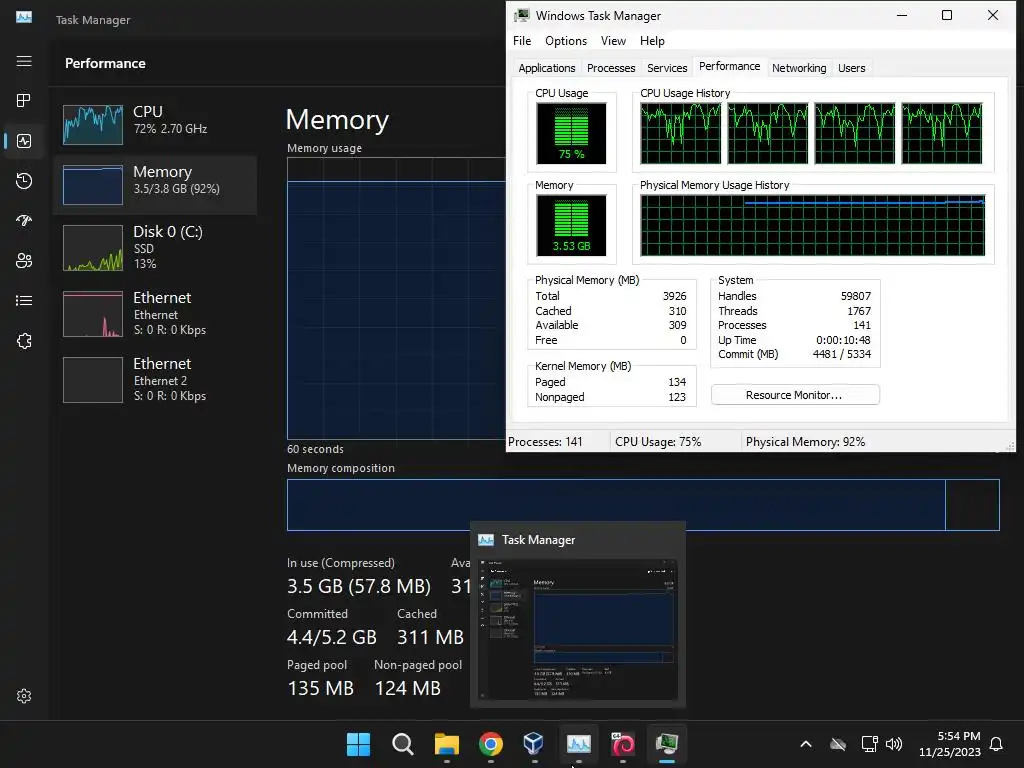Image resolution: width=1024 pixels, height=768 pixels.
Task: Click the classic Task Manager icon in the taskbar
Action: (x=667, y=744)
